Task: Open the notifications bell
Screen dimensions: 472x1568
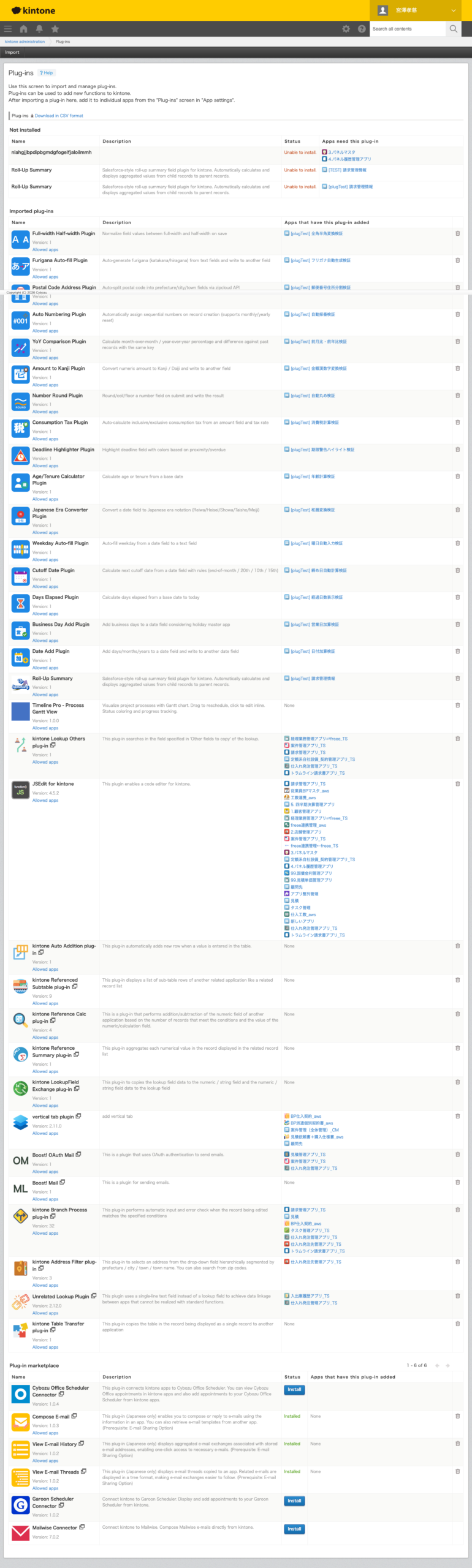Action: pos(39,29)
